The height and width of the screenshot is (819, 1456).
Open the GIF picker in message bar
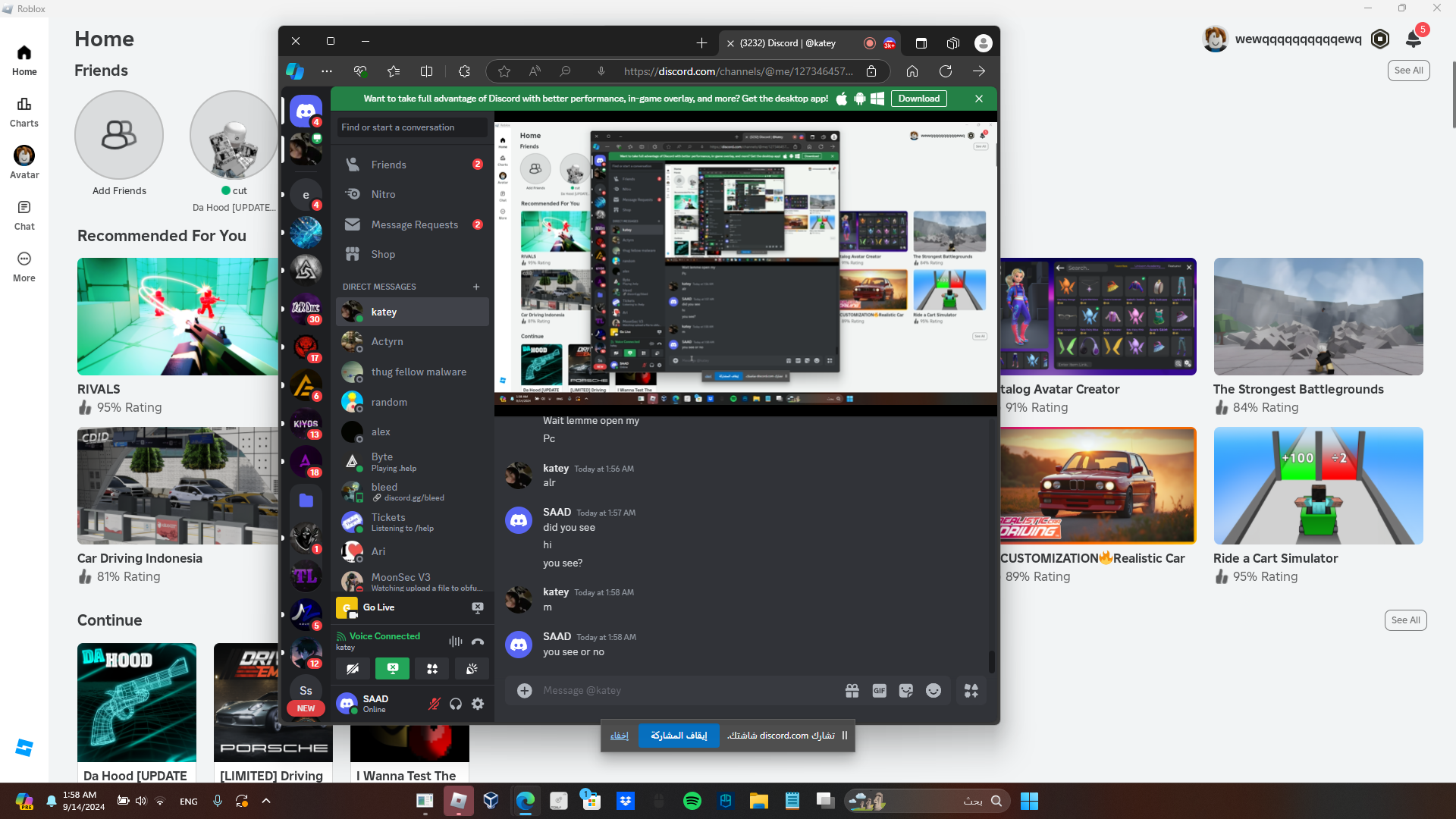click(x=880, y=691)
